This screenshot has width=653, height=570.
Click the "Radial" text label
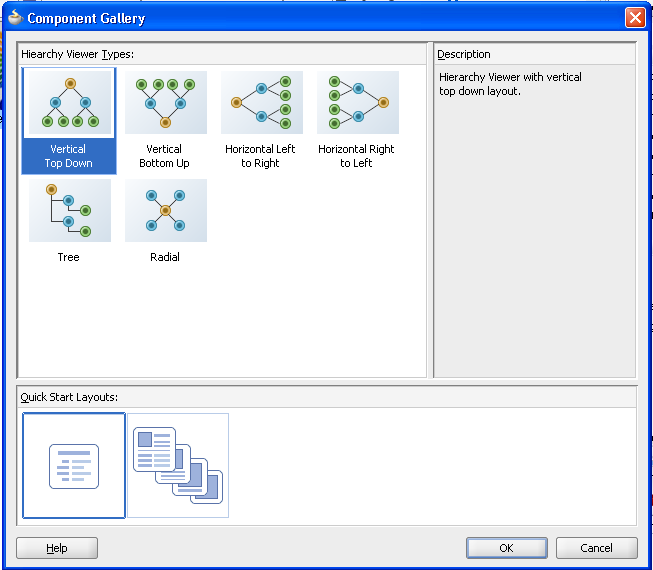165,257
